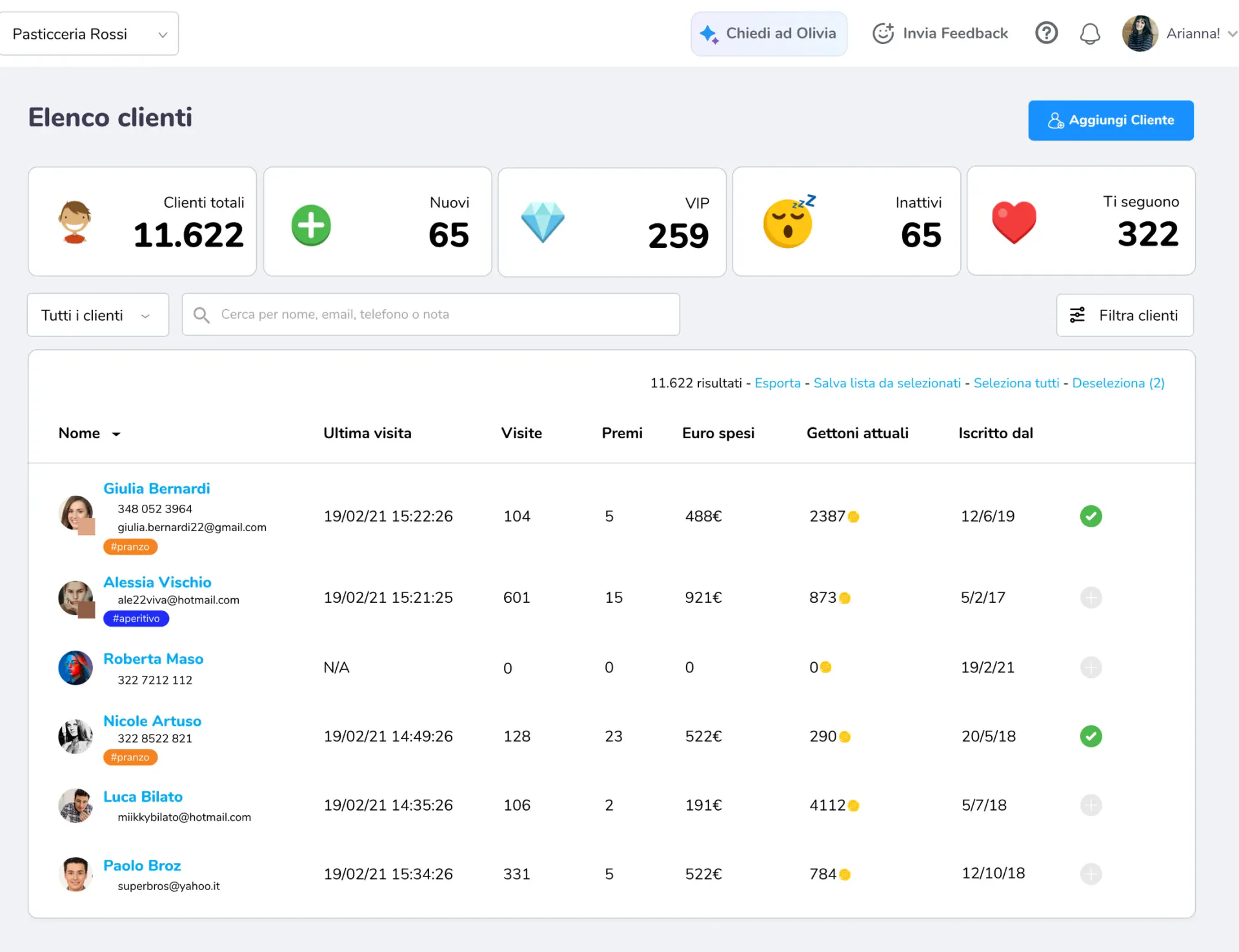Click Deseleziona (2) link
Screen dimensions: 1239x952
click(1118, 383)
